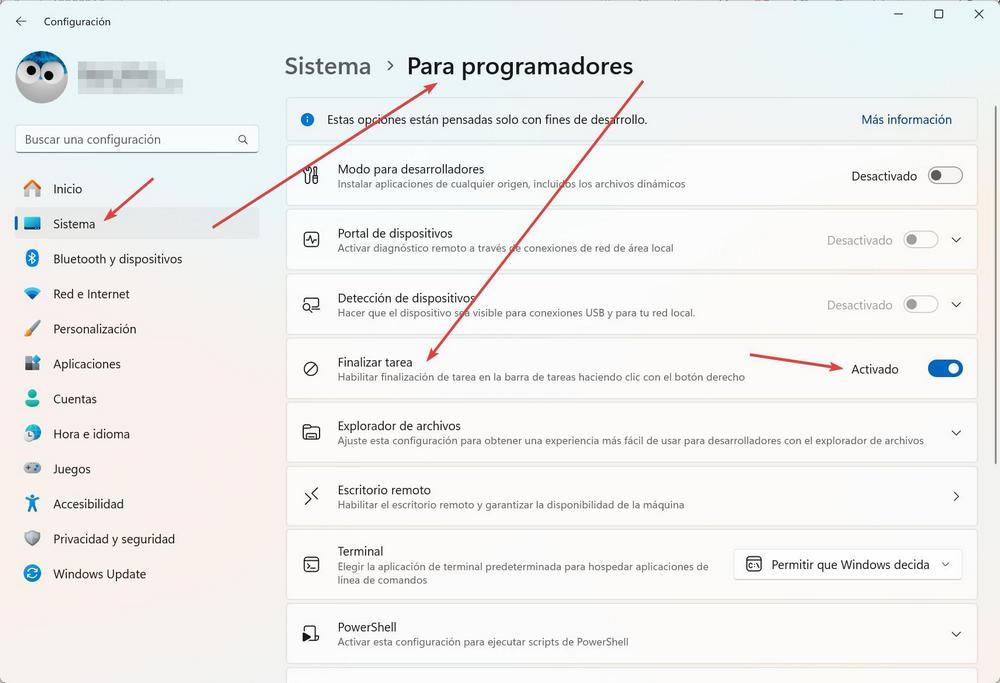Click the shield icon for Privacidad y seguridad
This screenshot has height=683, width=1000.
32,538
